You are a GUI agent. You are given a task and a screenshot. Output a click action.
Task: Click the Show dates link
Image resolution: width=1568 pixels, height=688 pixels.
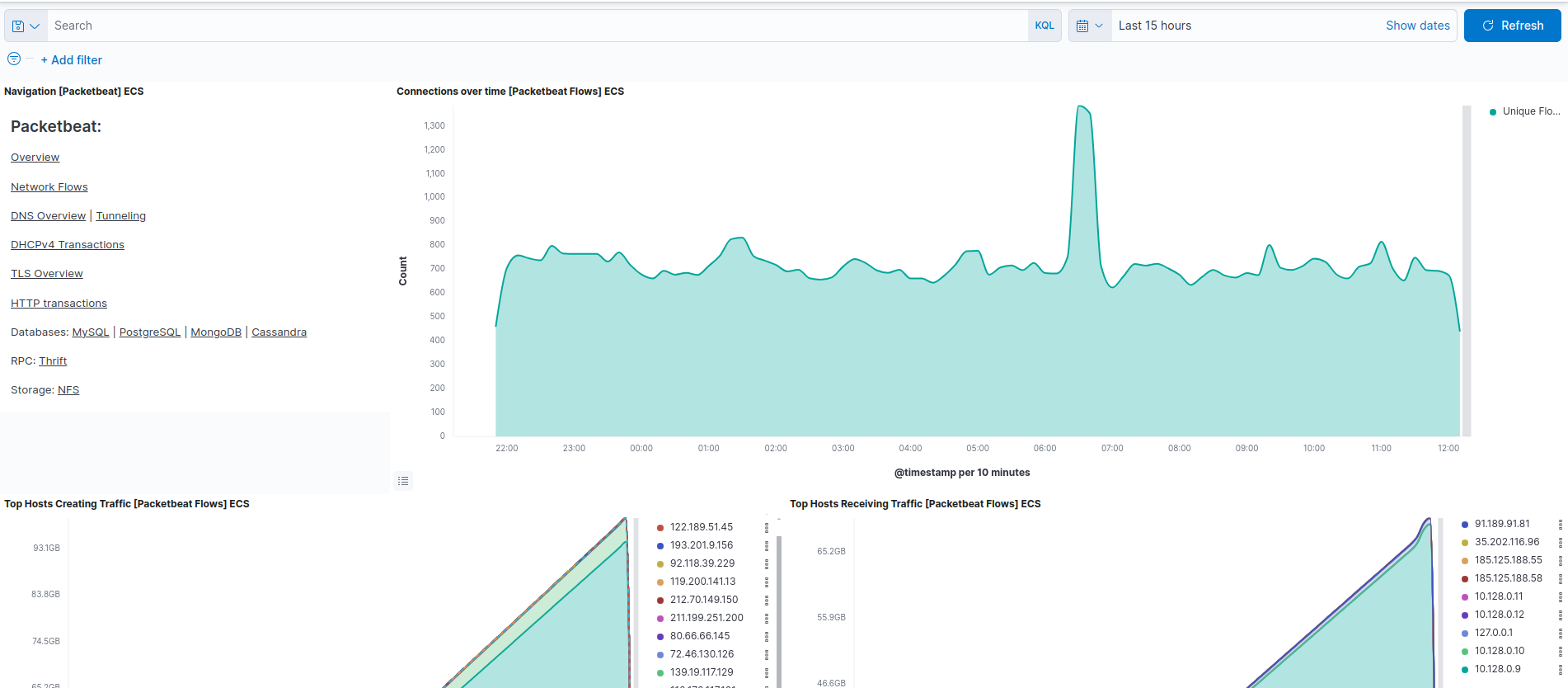pos(1417,26)
